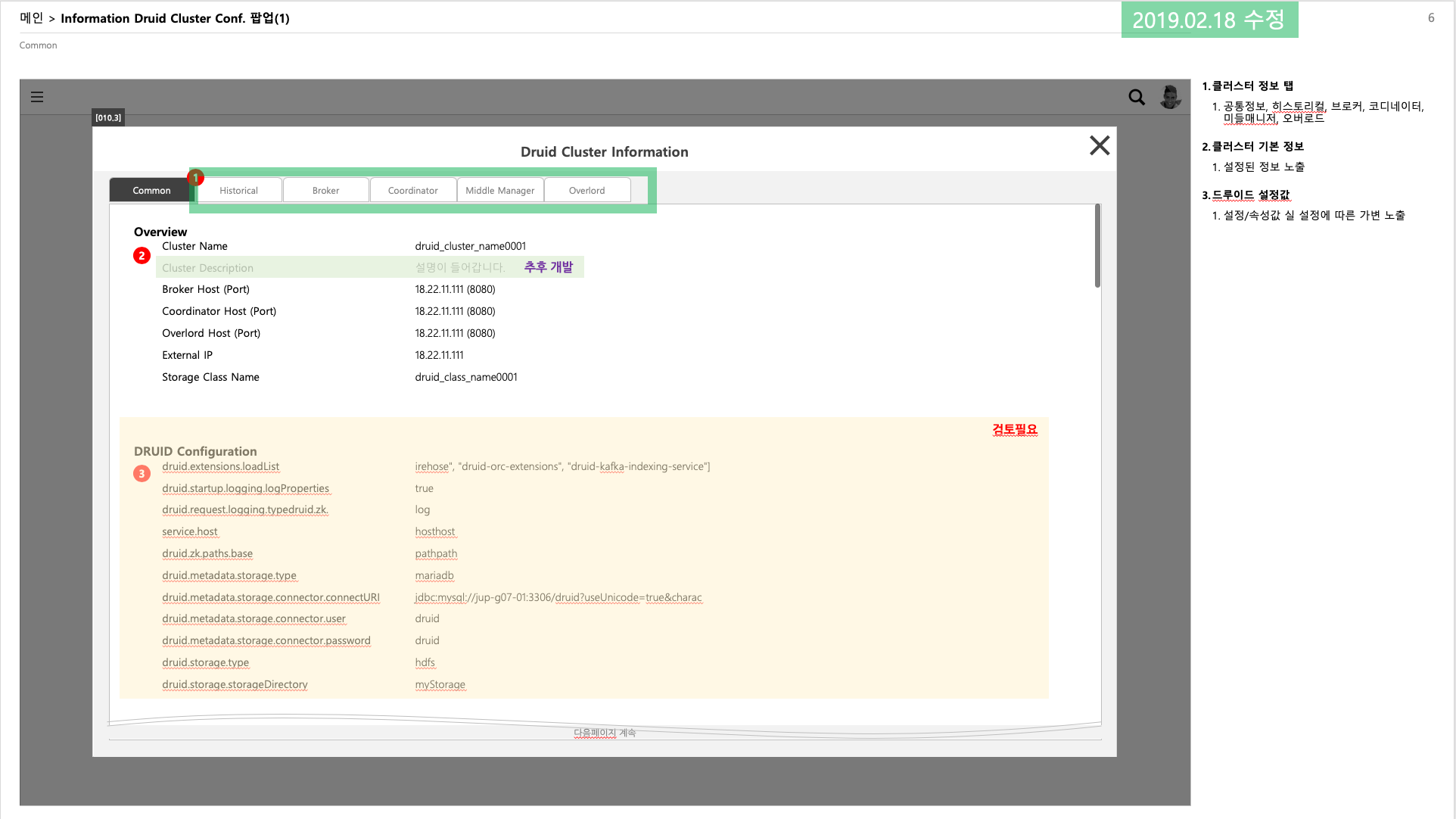Viewport: 1456px width, 819px height.
Task: Click the druid.storage.storageDirectory link
Action: [x=235, y=684]
